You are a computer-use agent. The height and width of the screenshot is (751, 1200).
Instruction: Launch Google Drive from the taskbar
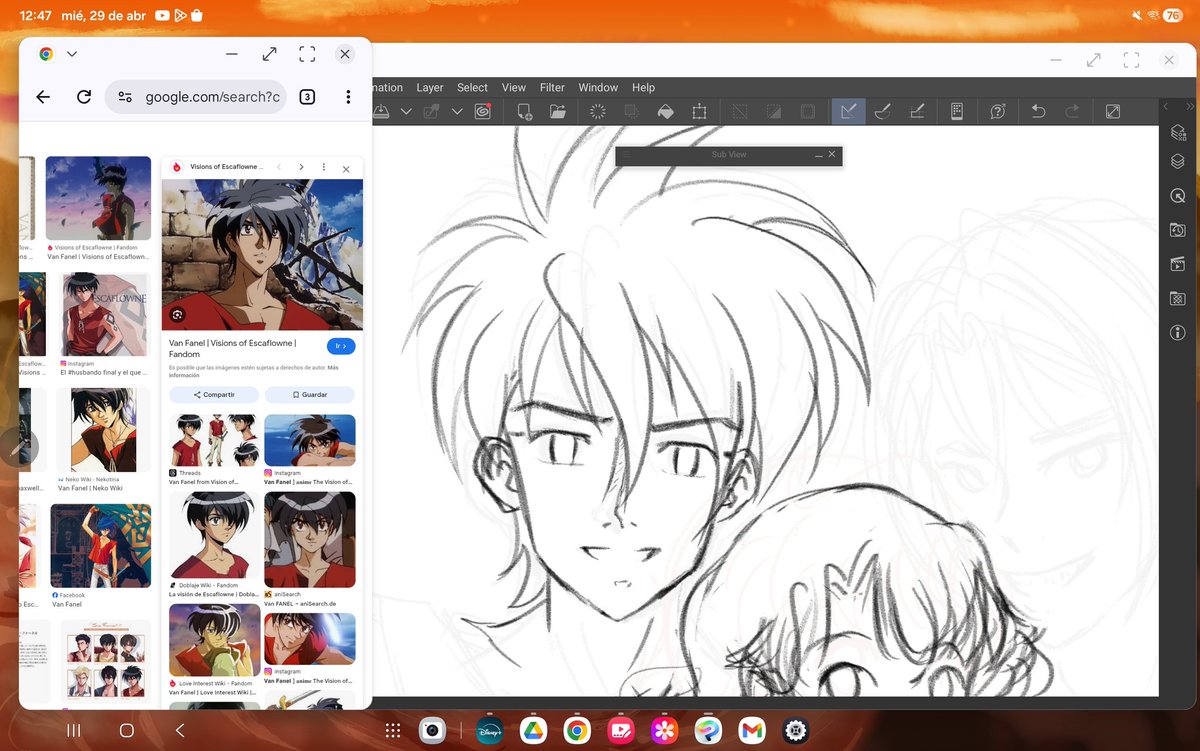click(x=533, y=731)
